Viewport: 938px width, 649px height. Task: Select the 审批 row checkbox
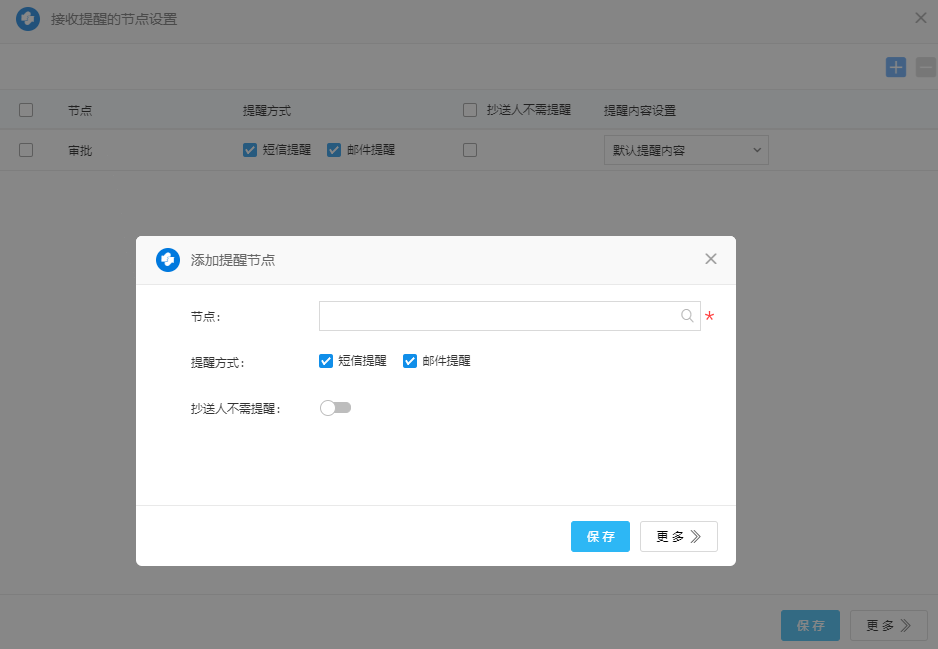pyautogui.click(x=26, y=150)
